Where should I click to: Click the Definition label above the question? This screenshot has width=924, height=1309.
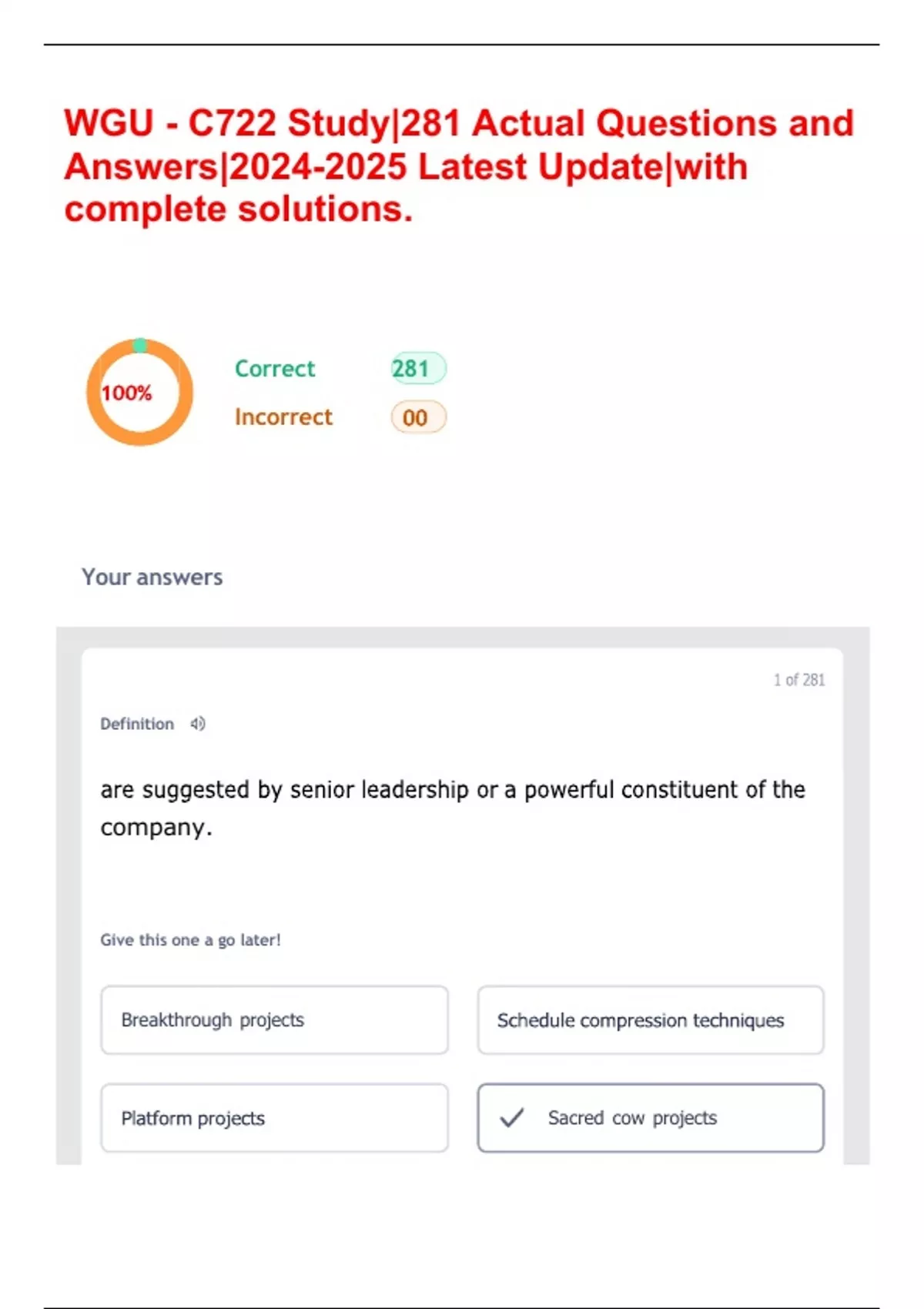pyautogui.click(x=137, y=724)
